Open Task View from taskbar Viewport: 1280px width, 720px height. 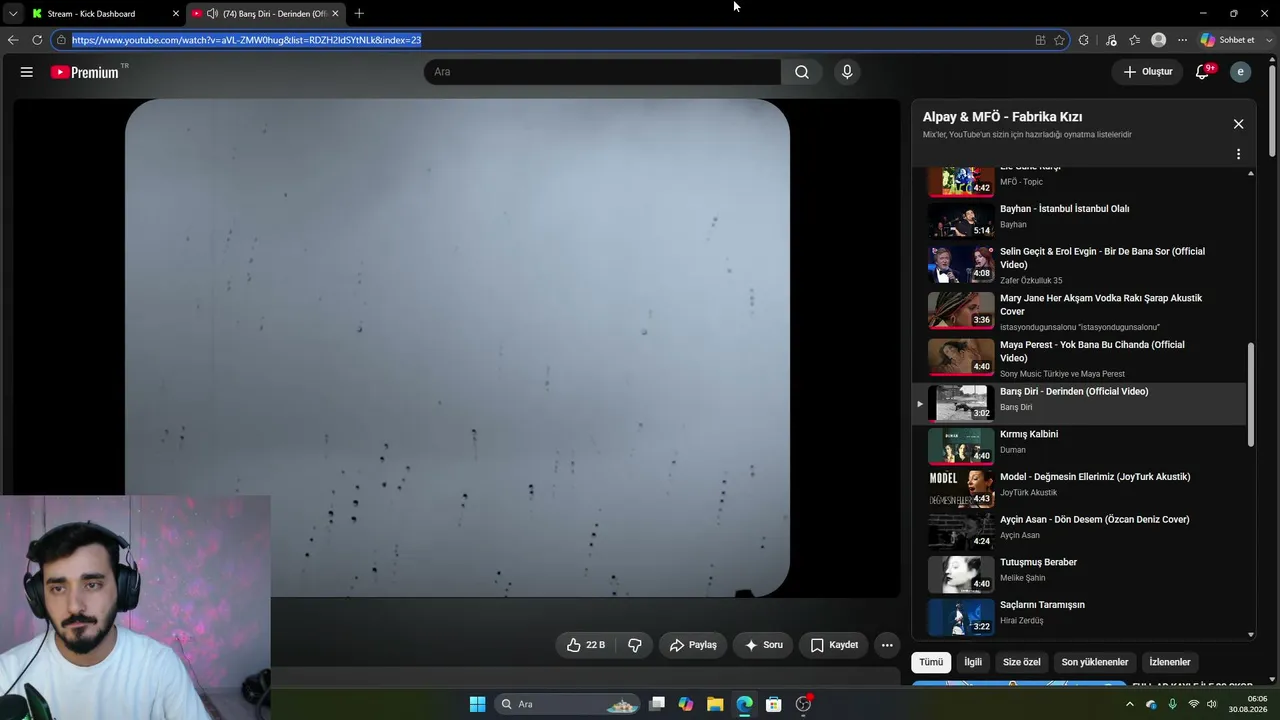coord(657,704)
